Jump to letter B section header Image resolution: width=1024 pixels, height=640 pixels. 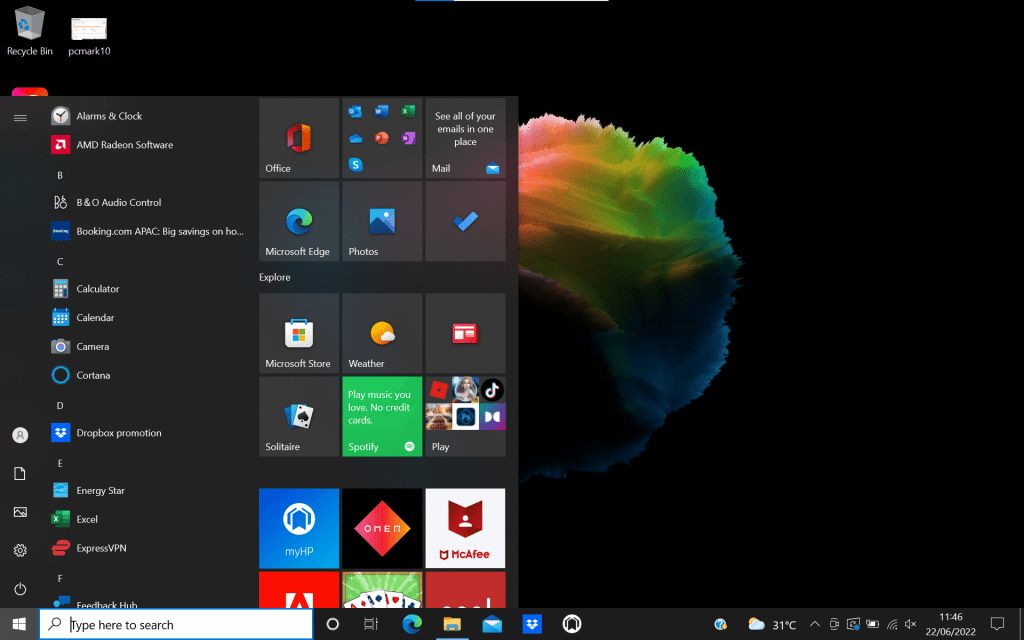tap(60, 175)
